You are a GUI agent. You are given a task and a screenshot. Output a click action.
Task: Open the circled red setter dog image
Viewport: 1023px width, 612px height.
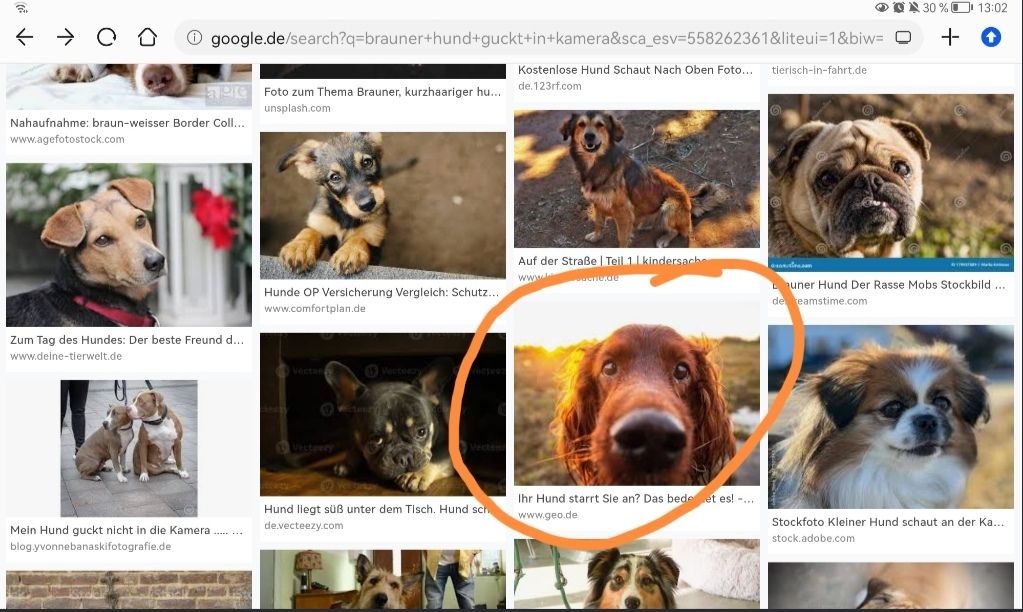[x=636, y=394]
